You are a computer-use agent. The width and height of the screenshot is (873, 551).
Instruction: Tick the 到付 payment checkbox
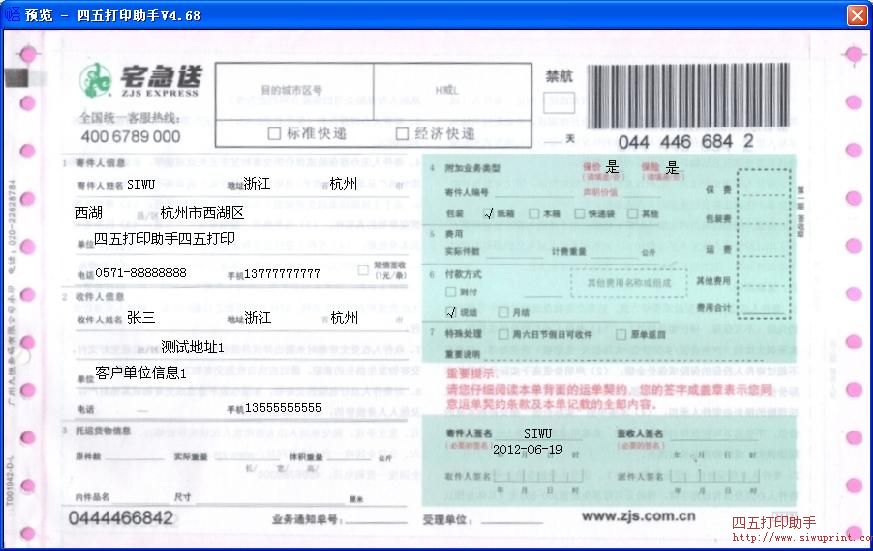450,292
